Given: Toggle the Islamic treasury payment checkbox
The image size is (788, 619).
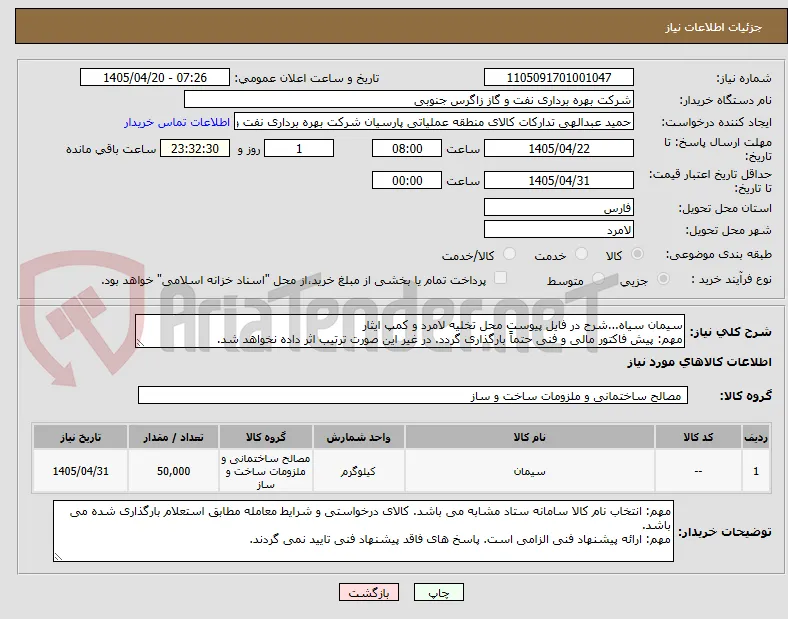Looking at the screenshot, I should [x=501, y=278].
